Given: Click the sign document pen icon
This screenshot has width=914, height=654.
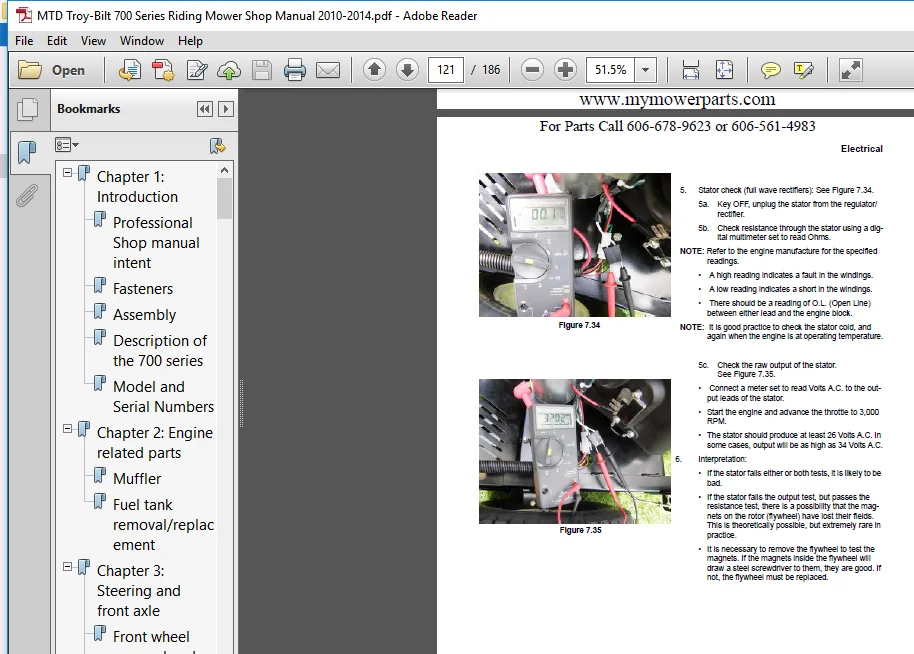Looking at the screenshot, I should tap(197, 70).
